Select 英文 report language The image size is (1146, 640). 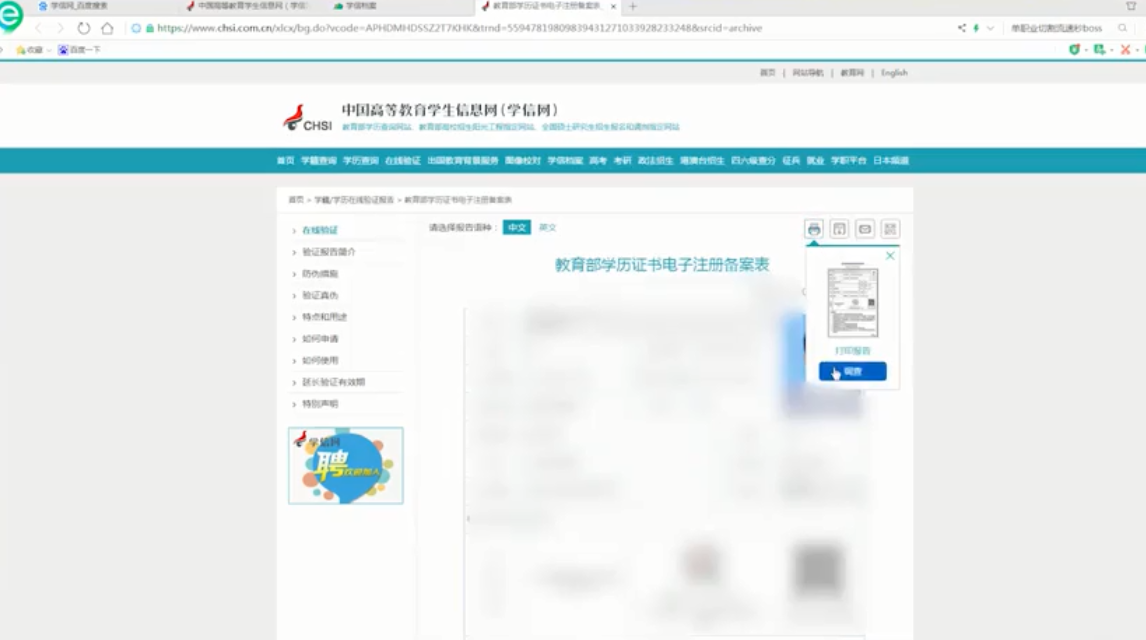click(x=547, y=228)
